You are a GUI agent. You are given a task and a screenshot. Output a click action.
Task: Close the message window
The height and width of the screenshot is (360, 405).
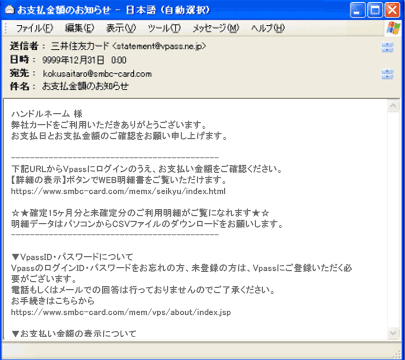point(392,10)
